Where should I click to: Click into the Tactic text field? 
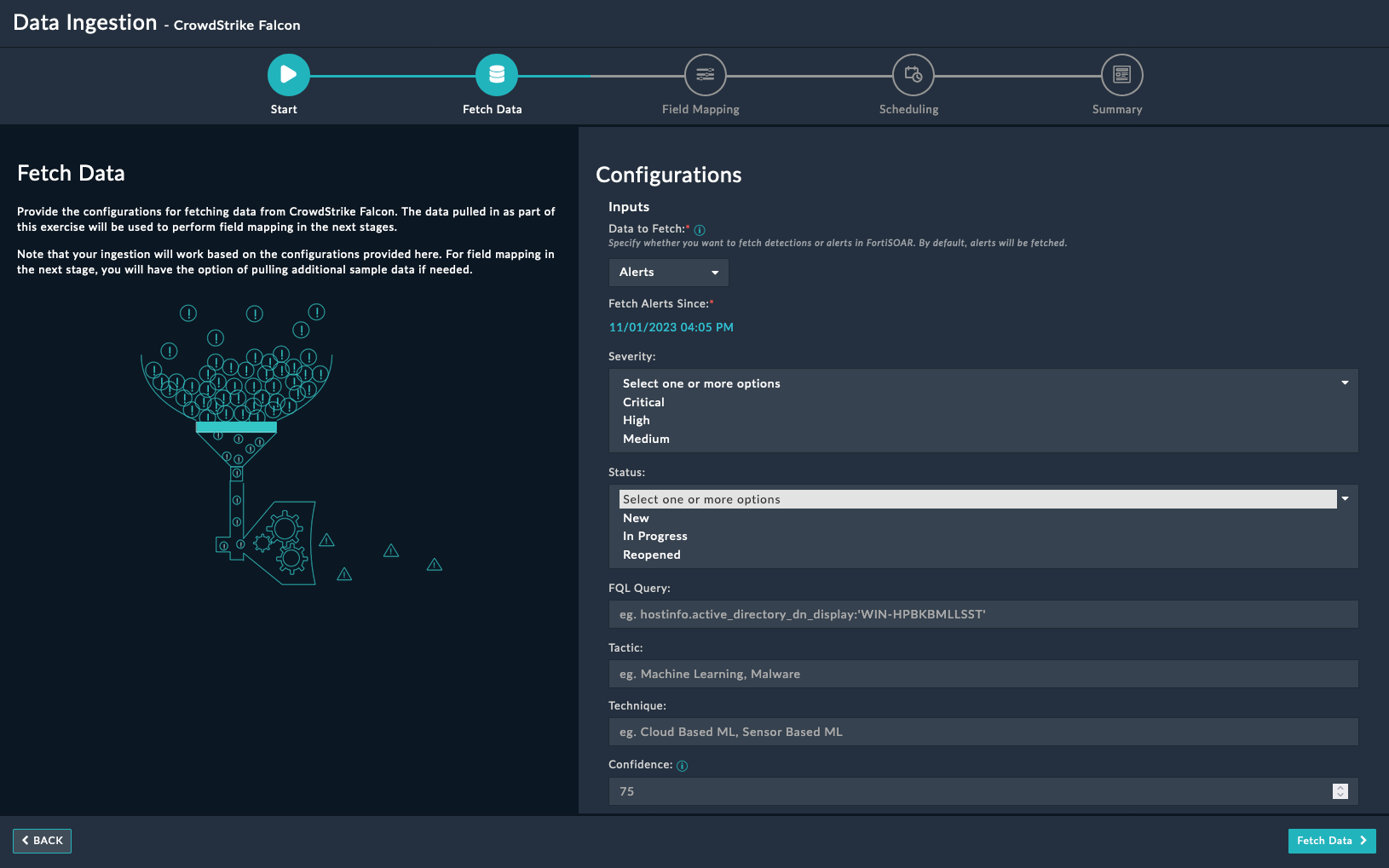coord(983,674)
